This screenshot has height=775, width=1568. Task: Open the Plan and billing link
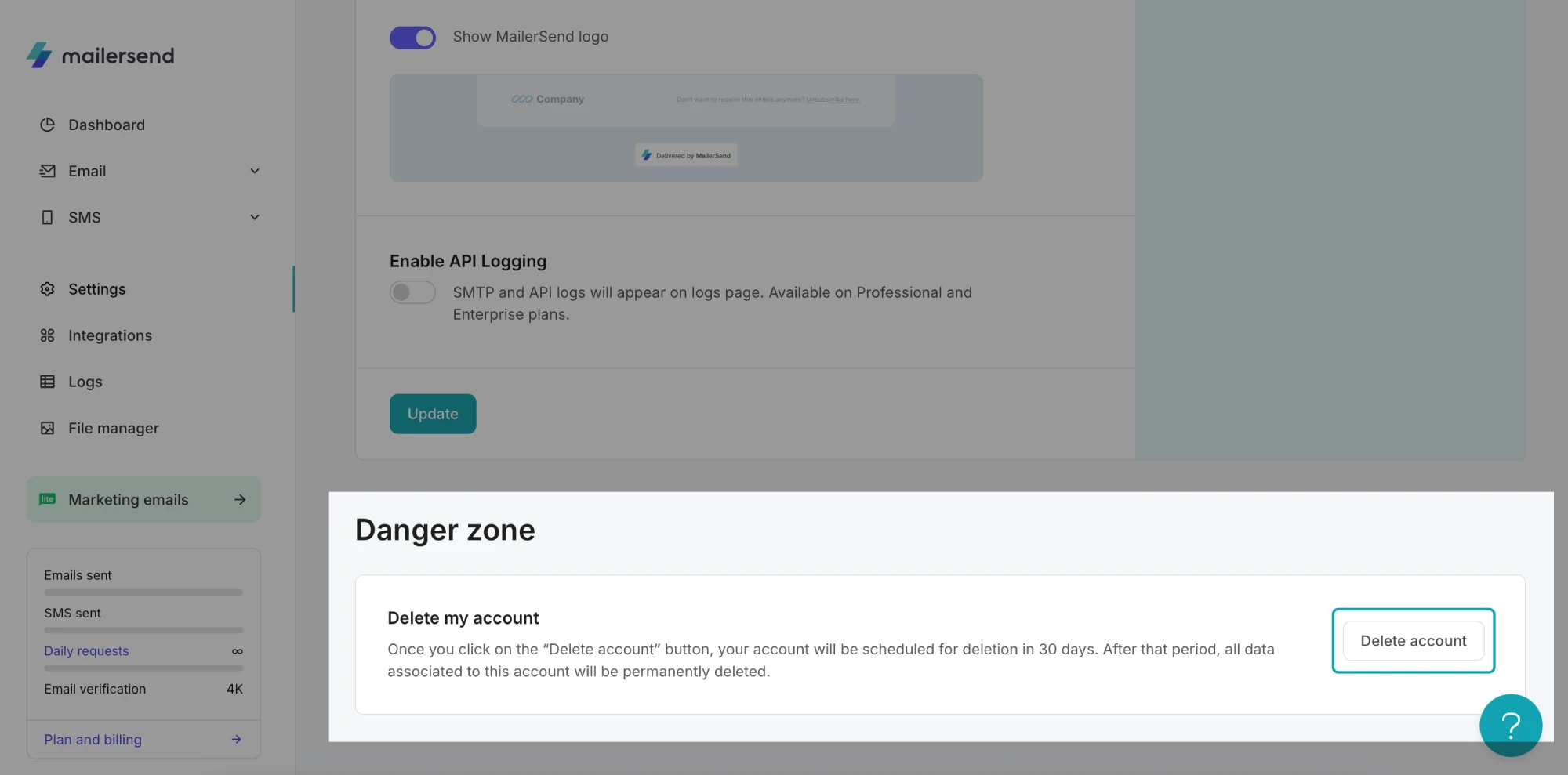tap(93, 740)
